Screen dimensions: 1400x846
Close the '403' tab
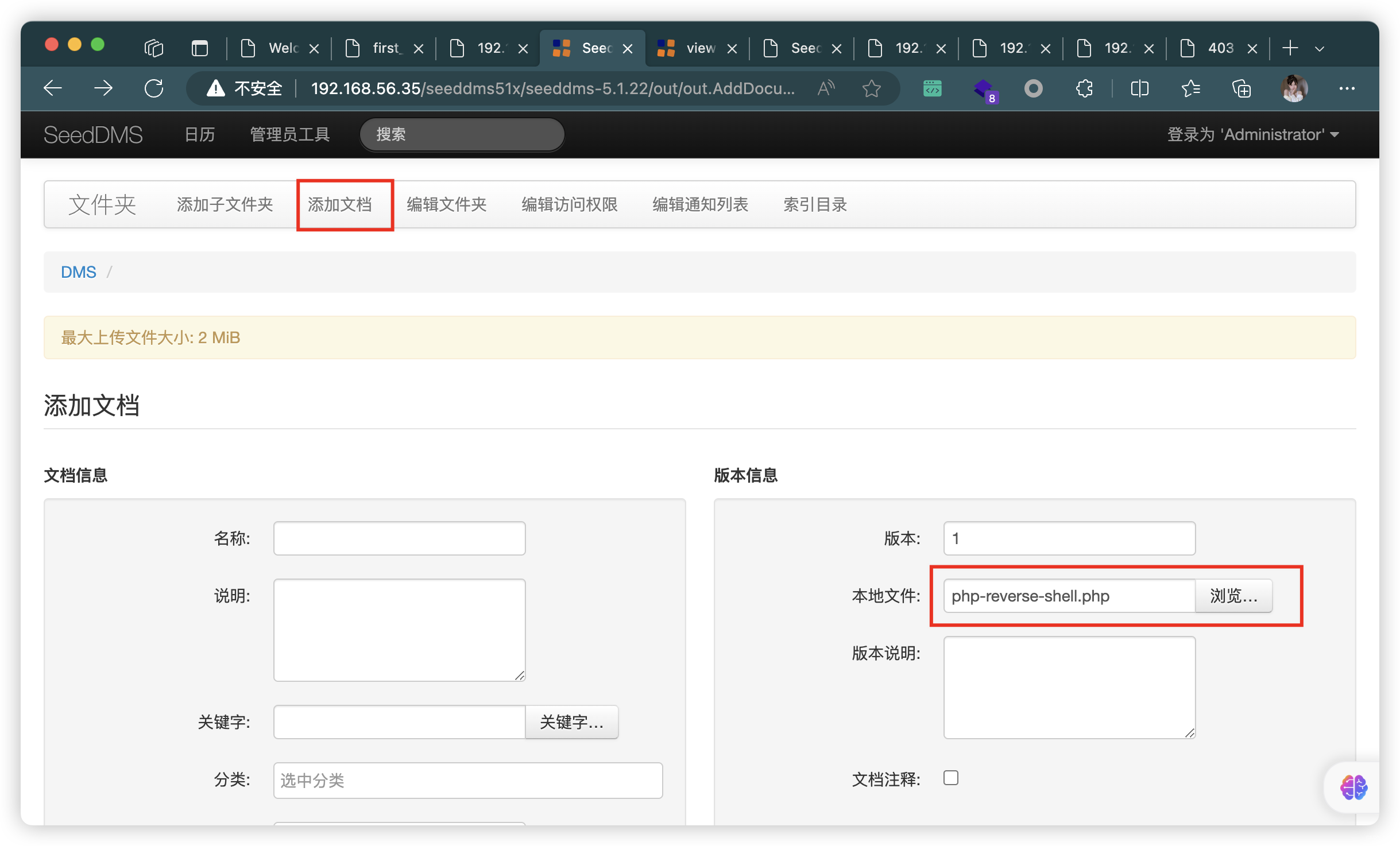tap(1252, 49)
